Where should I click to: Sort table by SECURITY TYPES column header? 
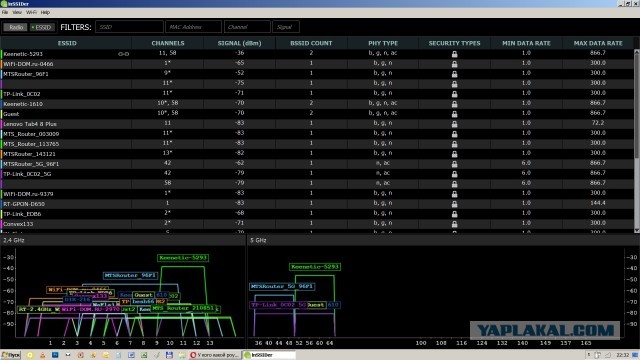(454, 43)
